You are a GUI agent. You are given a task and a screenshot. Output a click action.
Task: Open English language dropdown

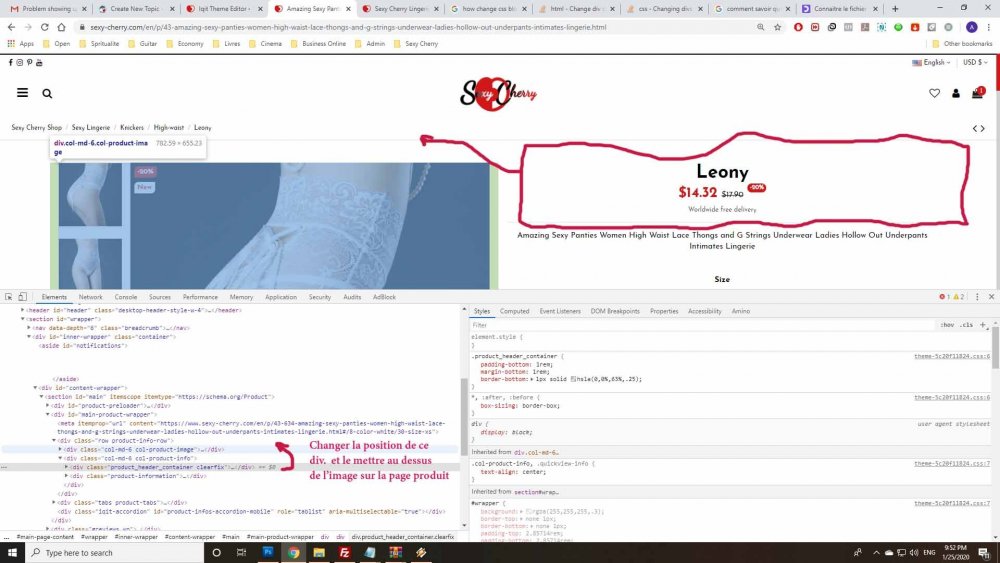931,62
